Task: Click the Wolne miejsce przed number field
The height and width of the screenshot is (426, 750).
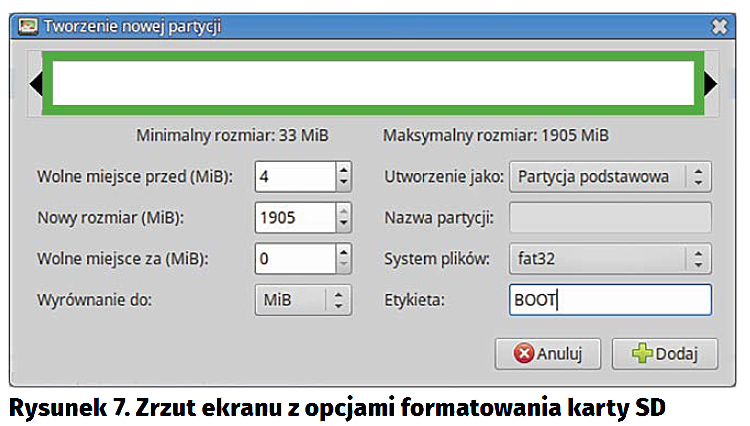Action: [294, 178]
